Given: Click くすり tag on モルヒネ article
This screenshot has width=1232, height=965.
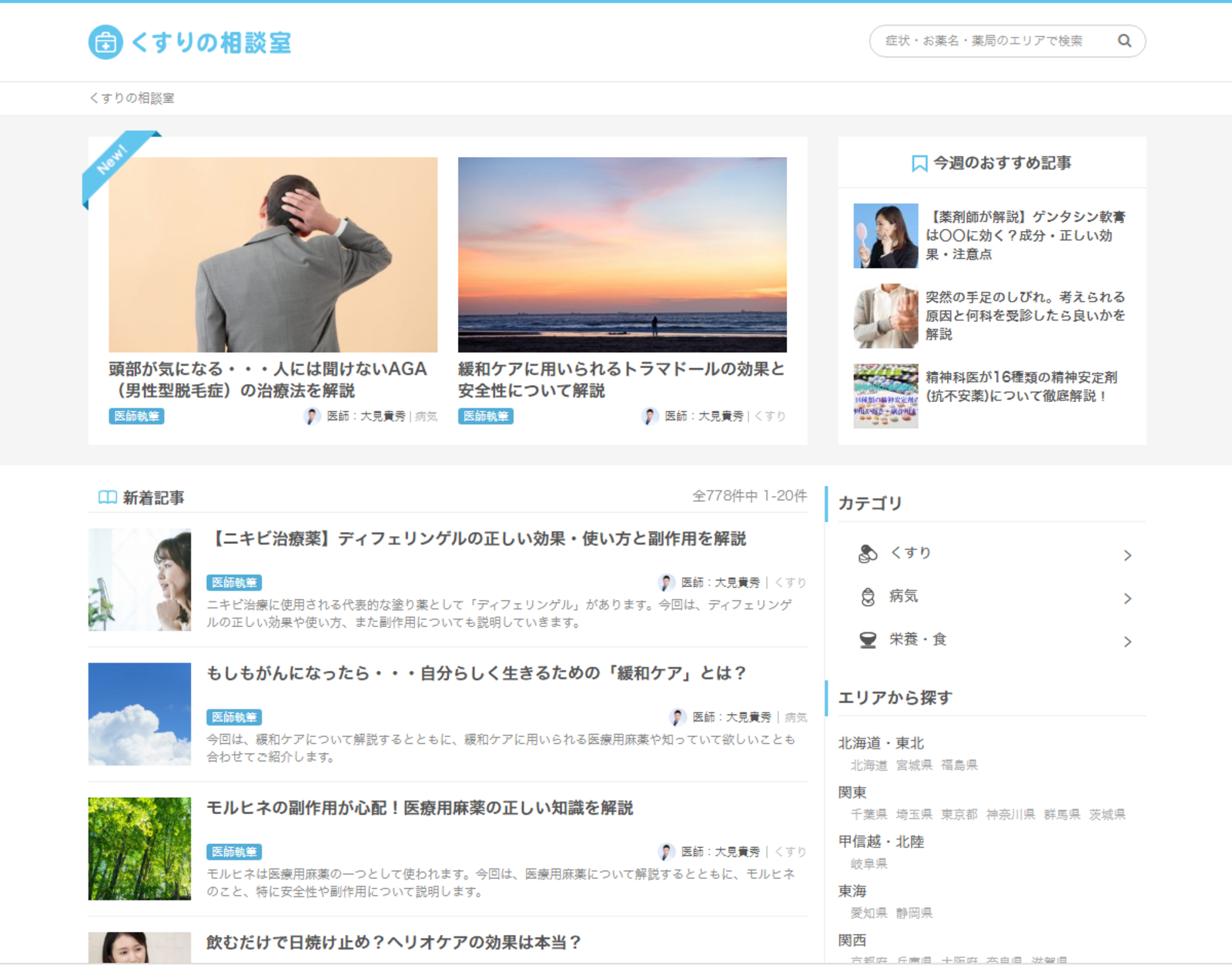Looking at the screenshot, I should pyautogui.click(x=791, y=852).
